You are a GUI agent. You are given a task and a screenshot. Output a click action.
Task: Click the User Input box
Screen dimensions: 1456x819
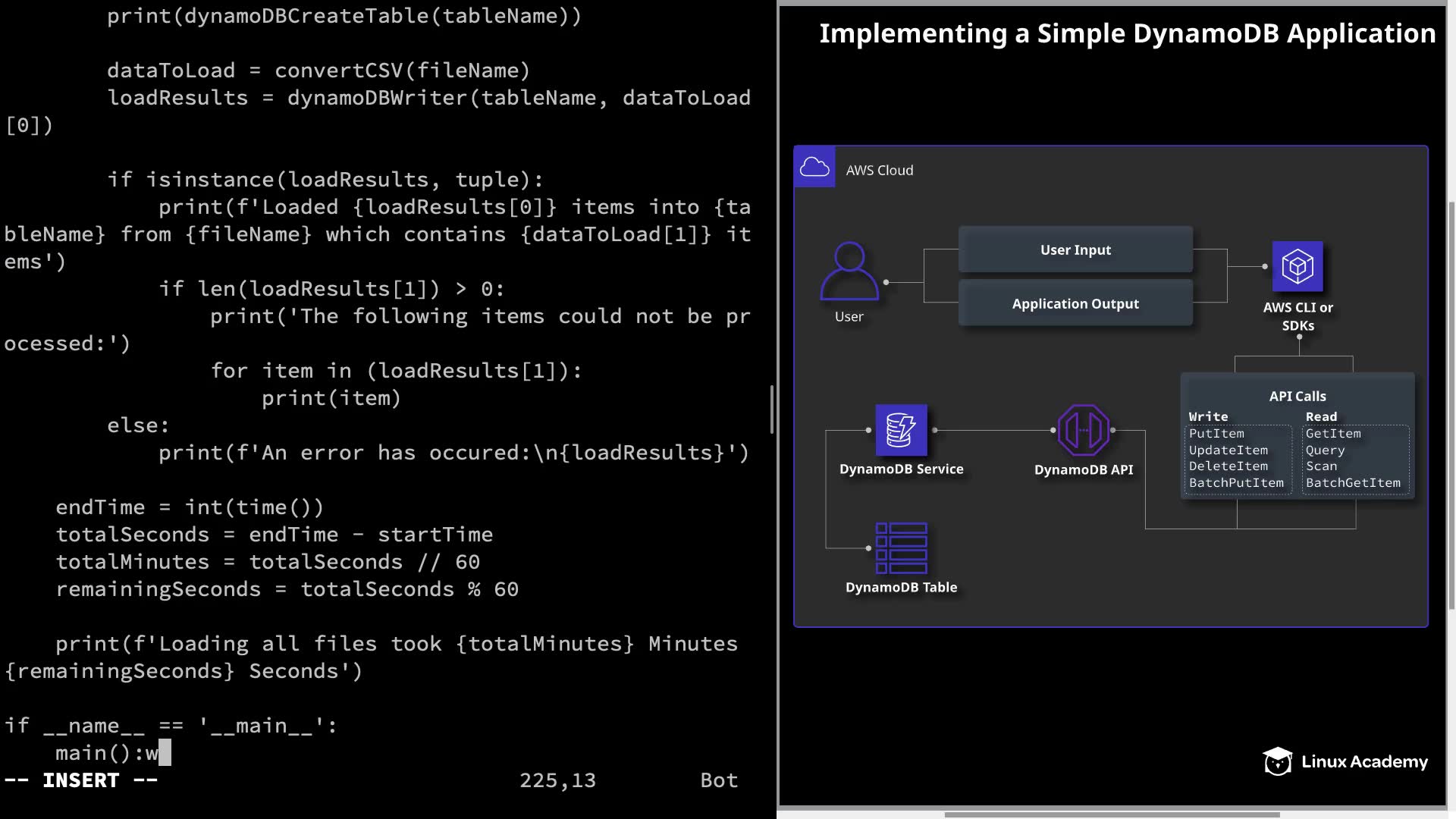pos(1075,249)
